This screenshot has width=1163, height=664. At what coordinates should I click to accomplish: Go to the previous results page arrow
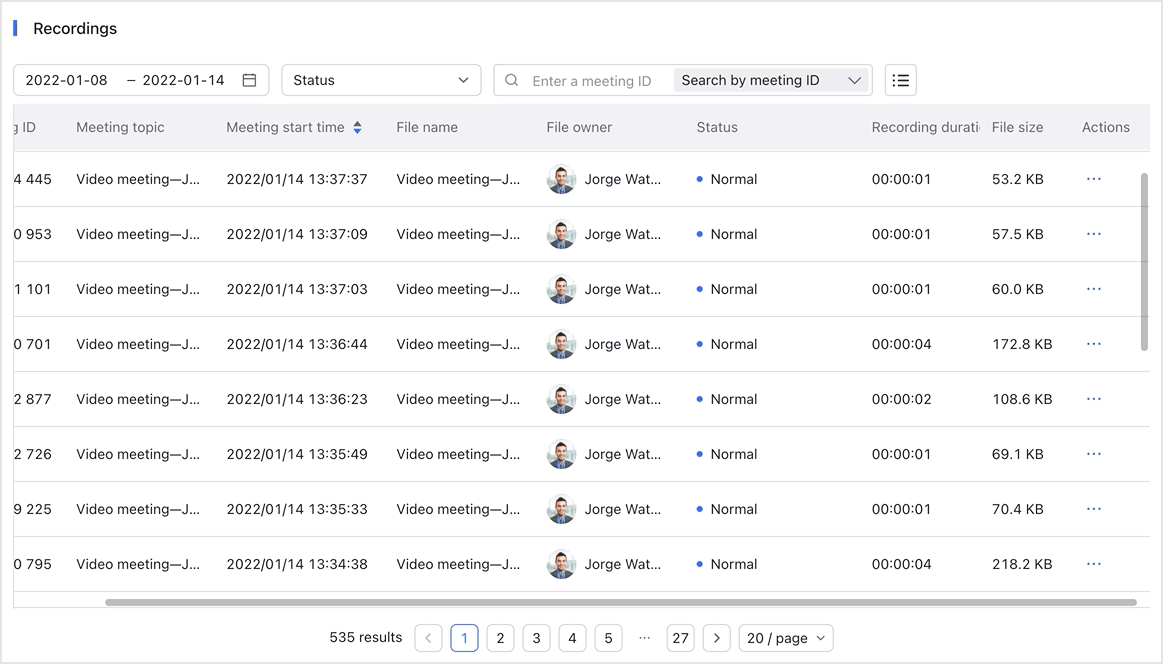point(428,638)
